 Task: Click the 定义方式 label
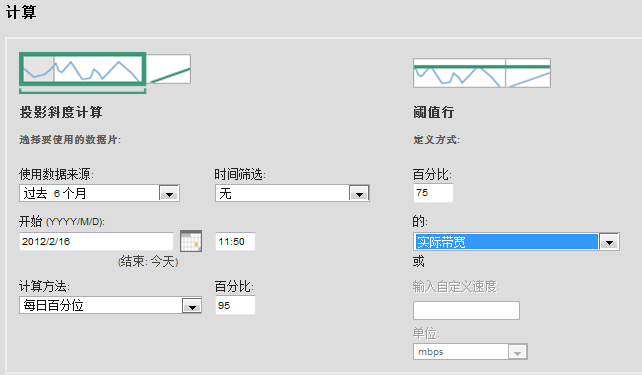pos(436,140)
